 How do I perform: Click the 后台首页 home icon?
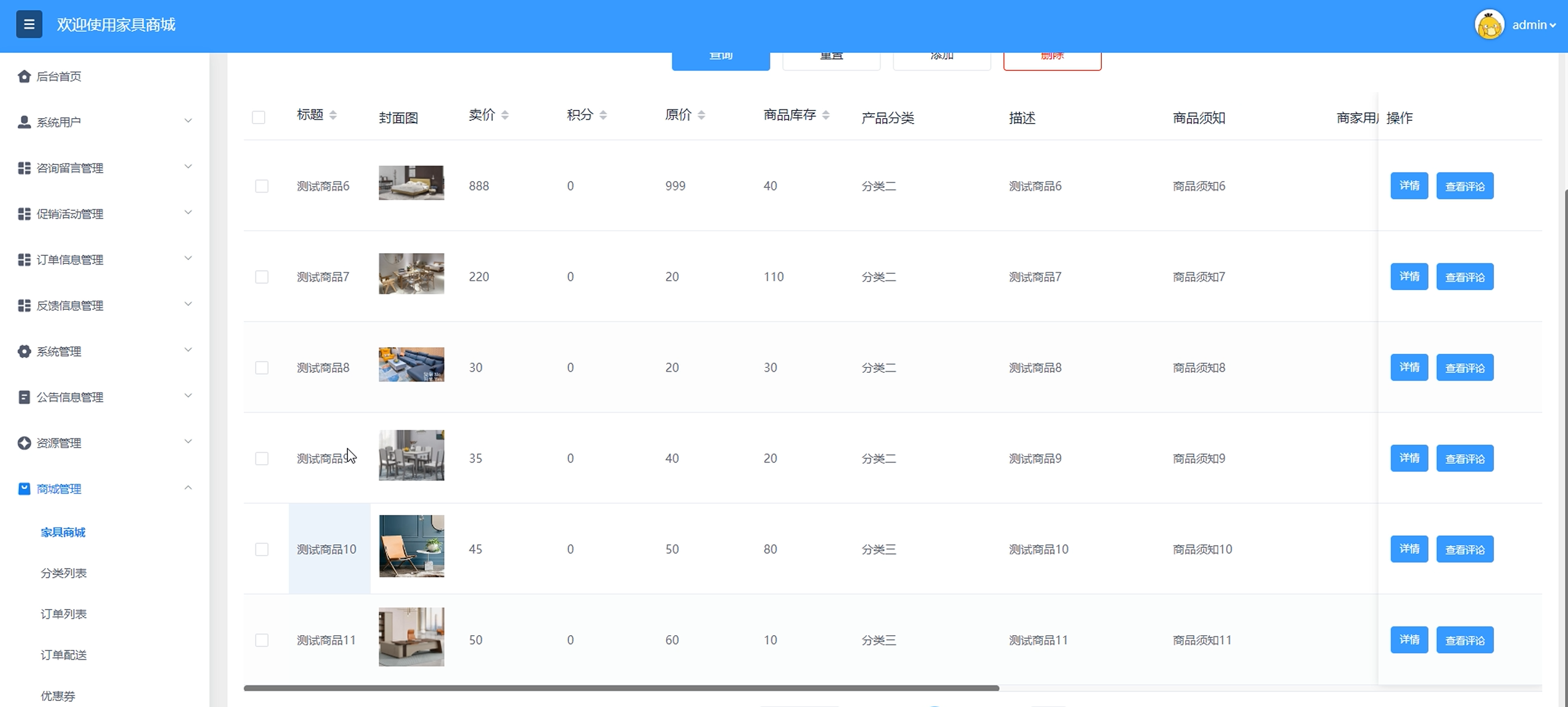(x=25, y=76)
